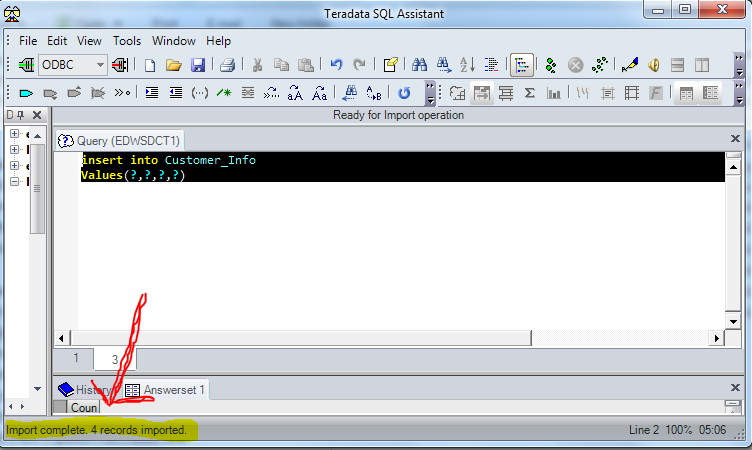The width and height of the screenshot is (752, 450).
Task: Copy selection with the copy icon
Action: tap(281, 65)
